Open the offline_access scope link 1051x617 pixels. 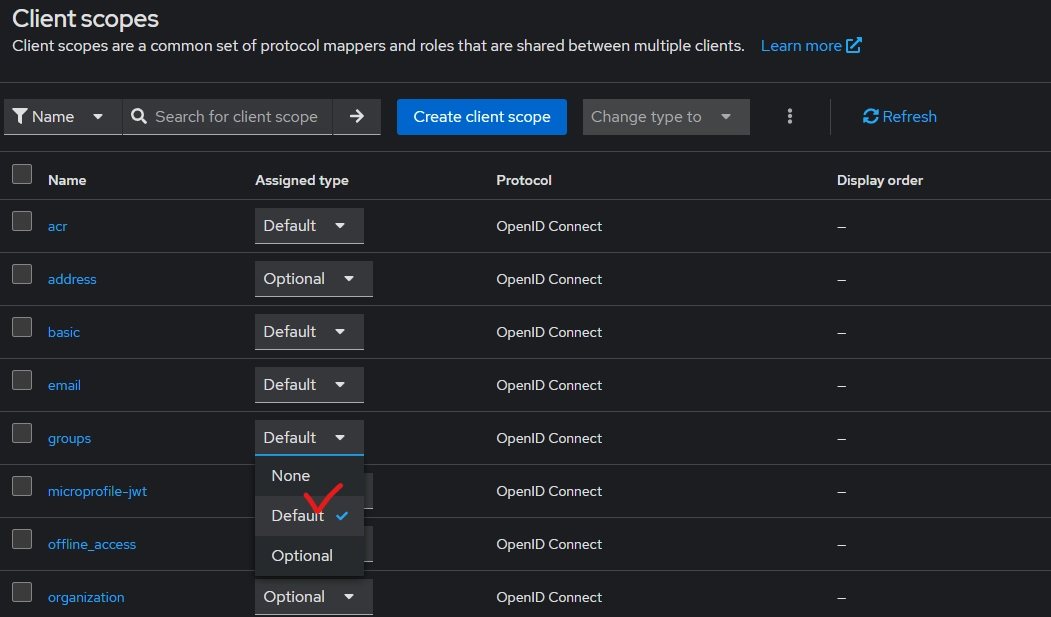click(x=92, y=545)
